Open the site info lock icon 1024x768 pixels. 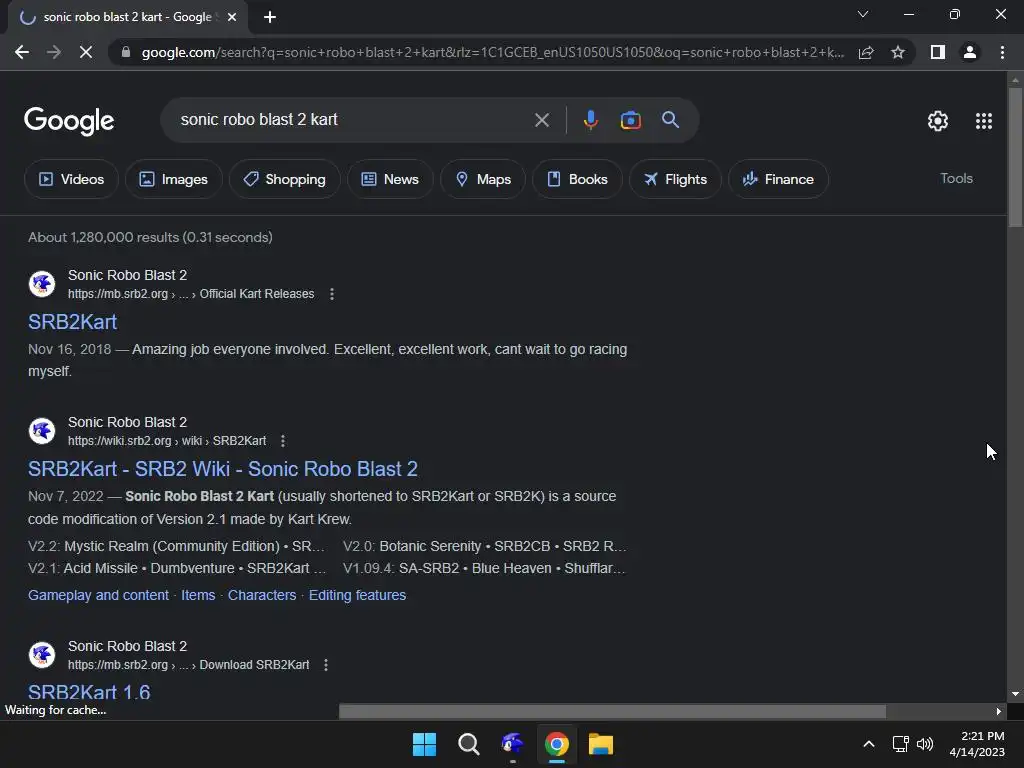click(x=125, y=52)
